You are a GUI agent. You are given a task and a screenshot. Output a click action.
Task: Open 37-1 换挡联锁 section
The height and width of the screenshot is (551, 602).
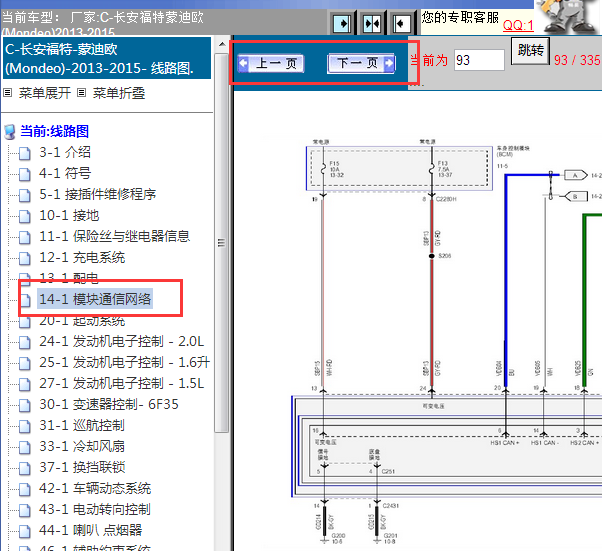(82, 467)
